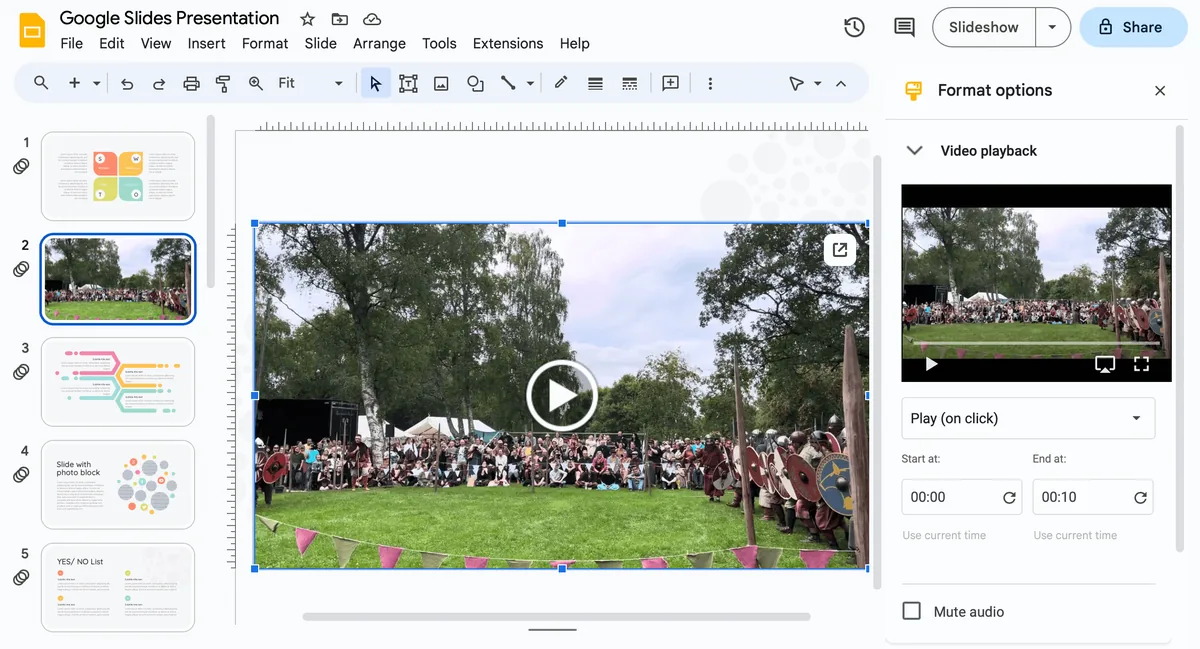1200x649 pixels.
Task: Open the Shape tool
Action: click(475, 83)
